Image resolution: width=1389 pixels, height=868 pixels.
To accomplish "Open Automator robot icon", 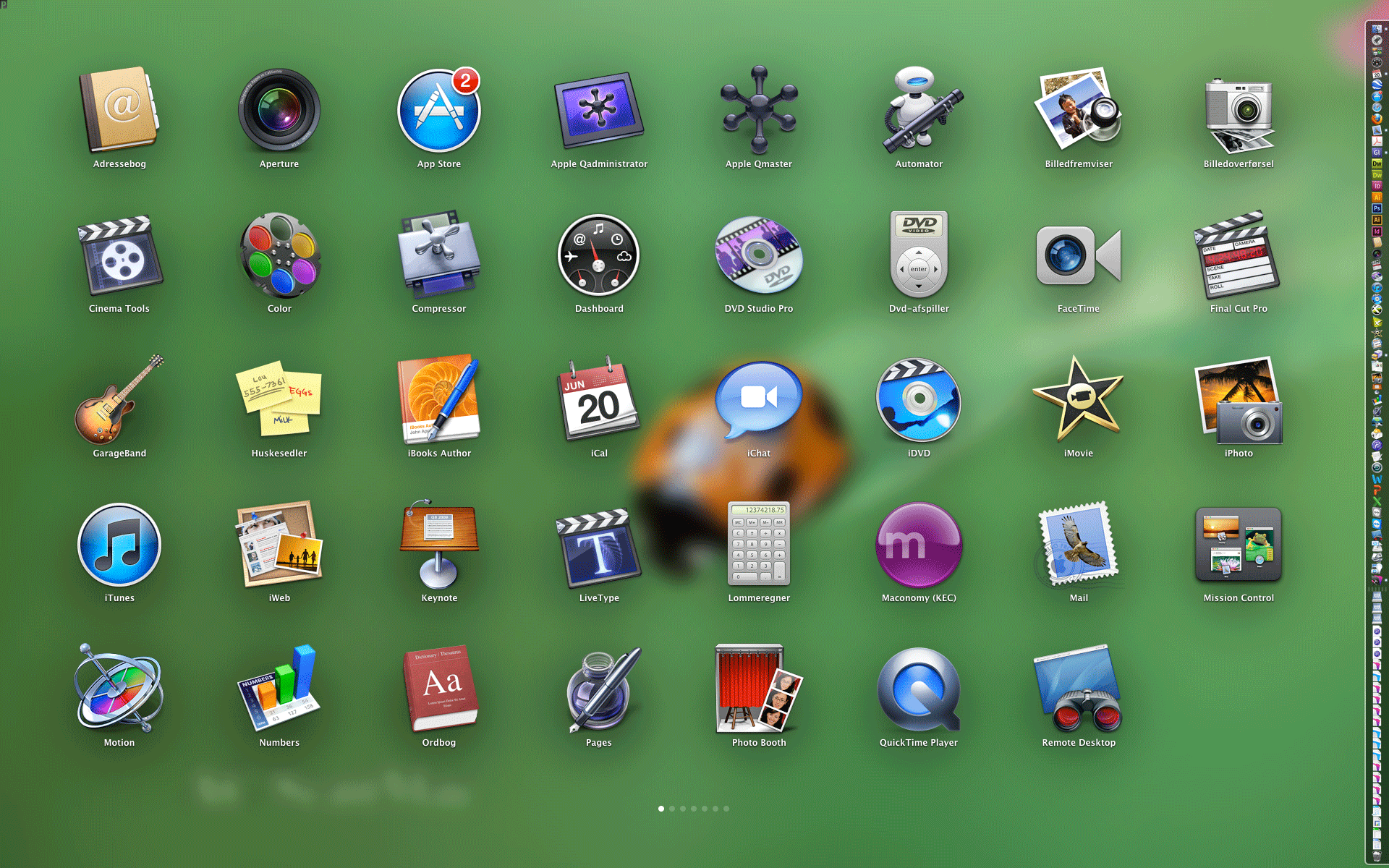I will coord(919,111).
